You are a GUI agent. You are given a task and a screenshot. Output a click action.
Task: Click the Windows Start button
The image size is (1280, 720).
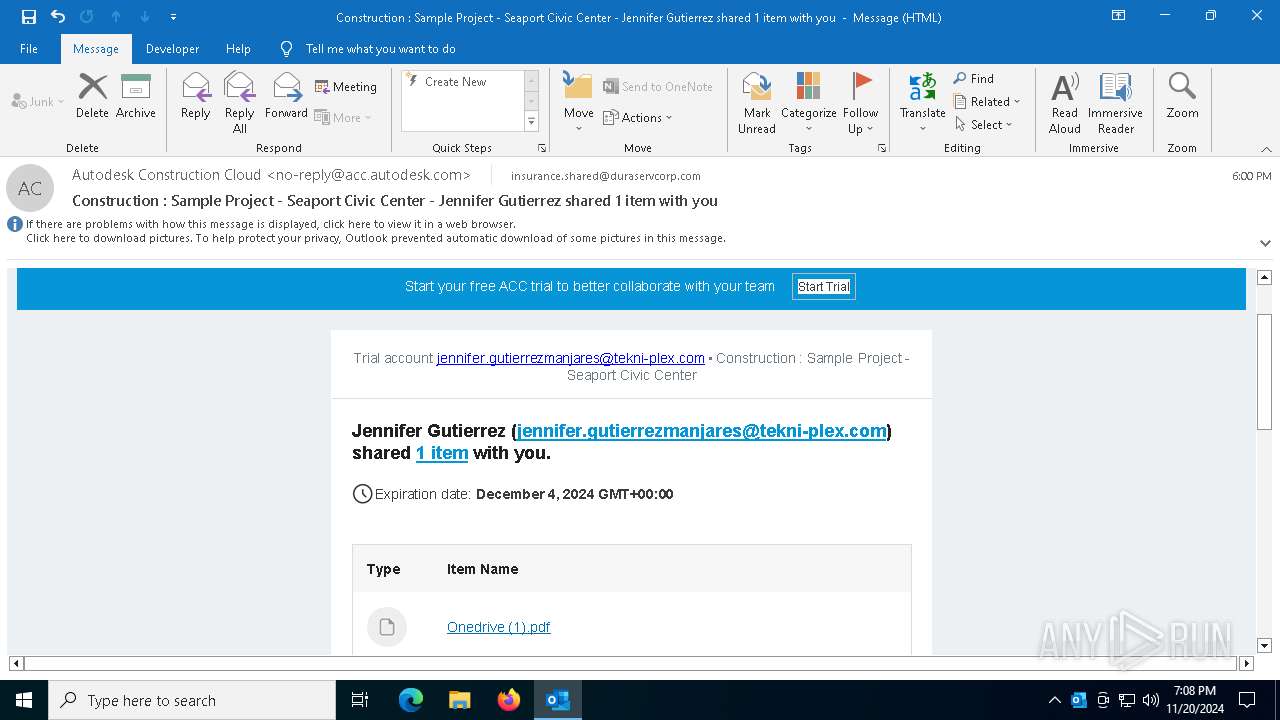[x=24, y=700]
